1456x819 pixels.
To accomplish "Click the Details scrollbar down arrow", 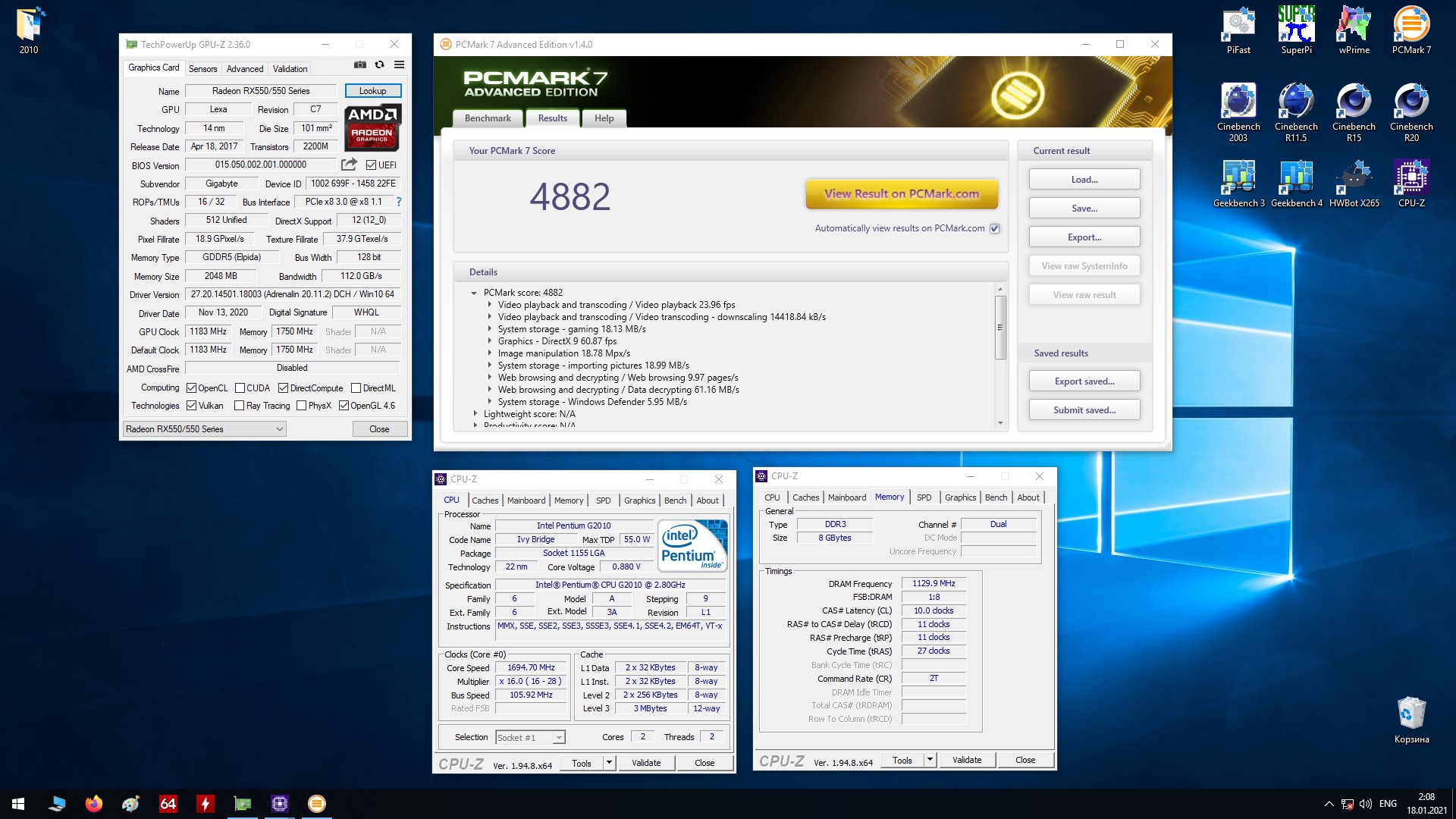I will click(x=1000, y=423).
